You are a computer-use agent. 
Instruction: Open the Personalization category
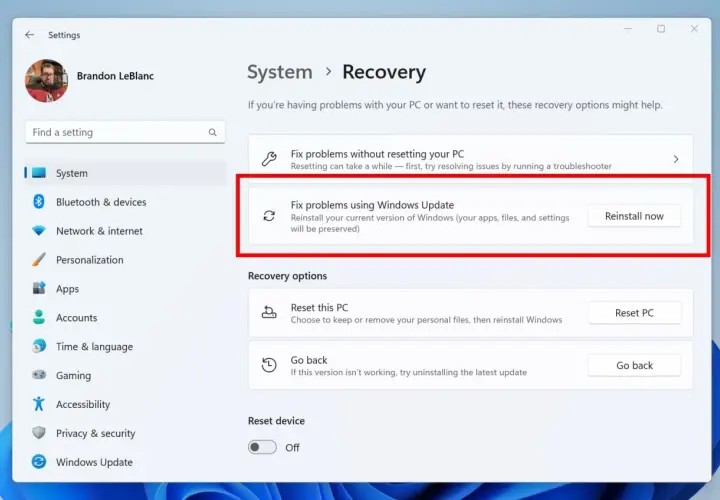coord(90,260)
